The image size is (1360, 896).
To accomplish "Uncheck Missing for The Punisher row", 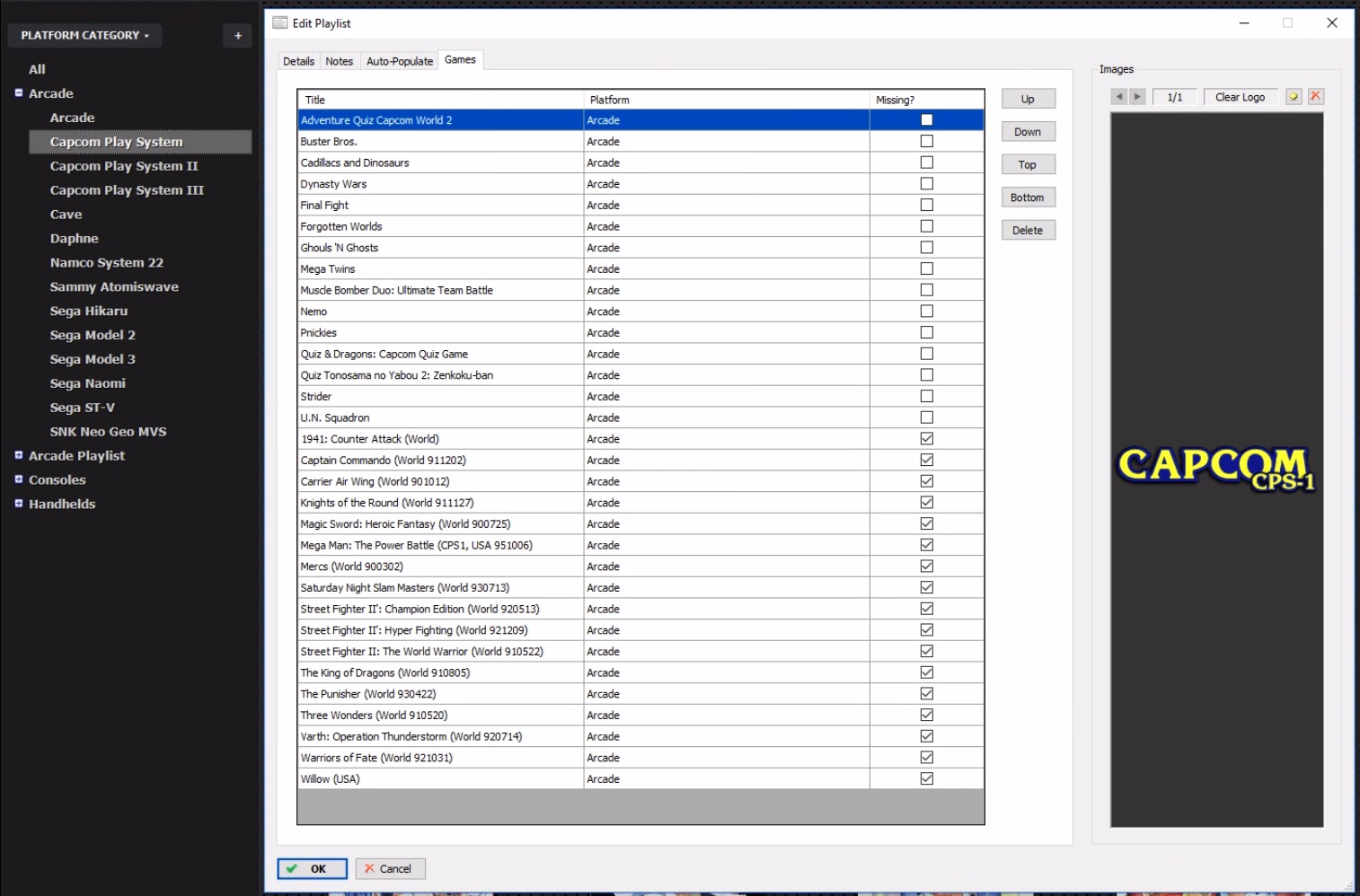I will (x=927, y=693).
